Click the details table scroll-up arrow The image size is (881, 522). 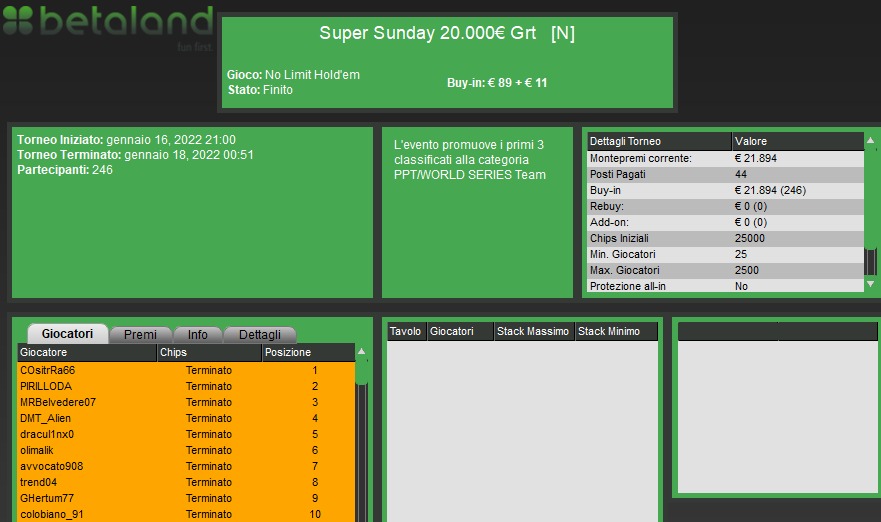point(869,140)
